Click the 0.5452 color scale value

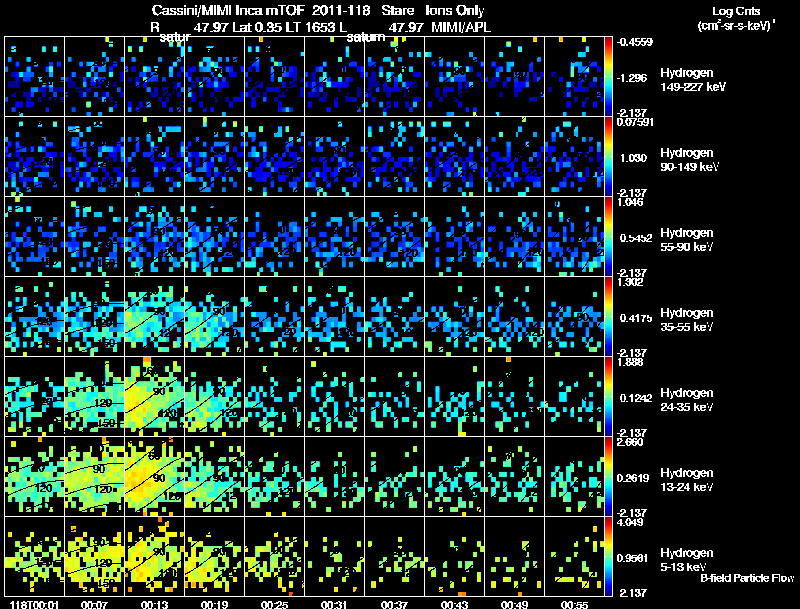point(636,238)
